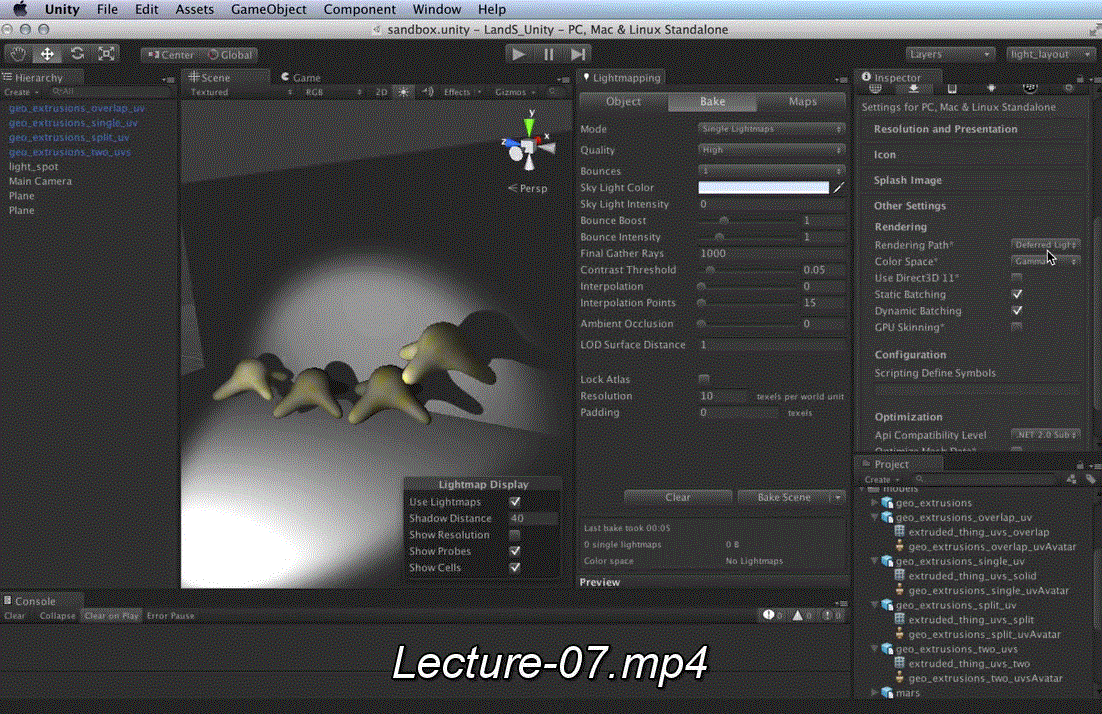Open the scene Effects dropdown
Screen dimensions: 1102x714
pyautogui.click(x=462, y=92)
